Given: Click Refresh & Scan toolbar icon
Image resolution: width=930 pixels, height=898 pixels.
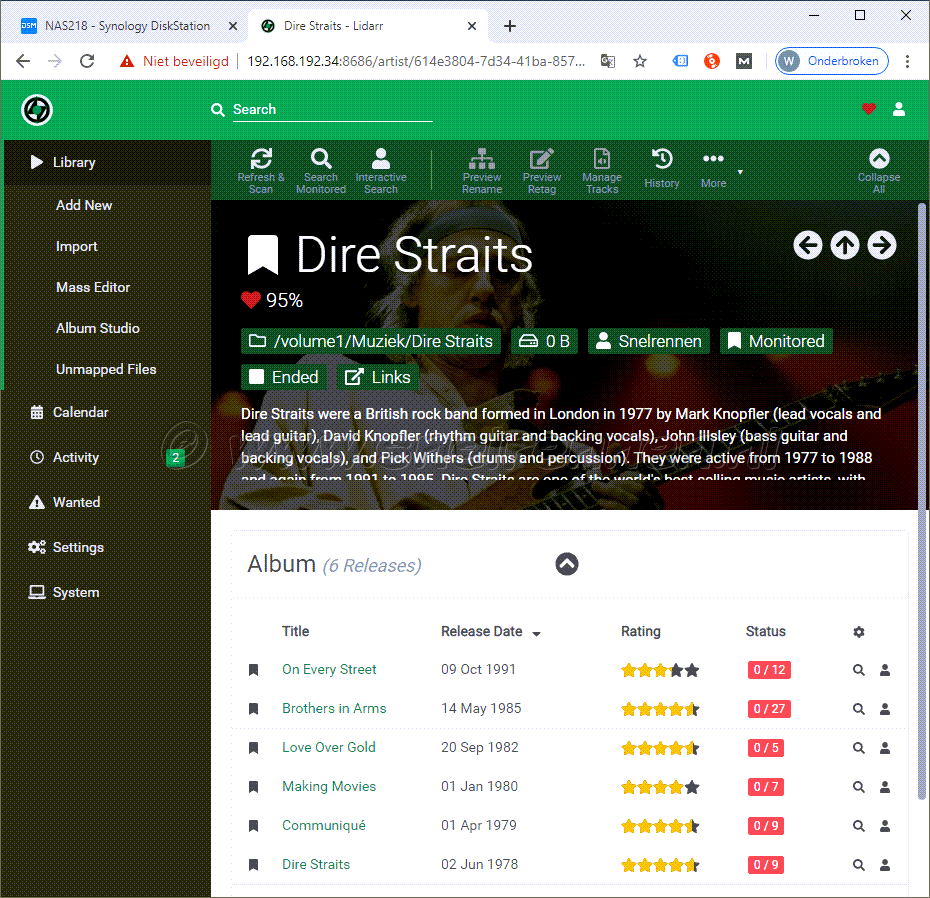Looking at the screenshot, I should pyautogui.click(x=261, y=171).
